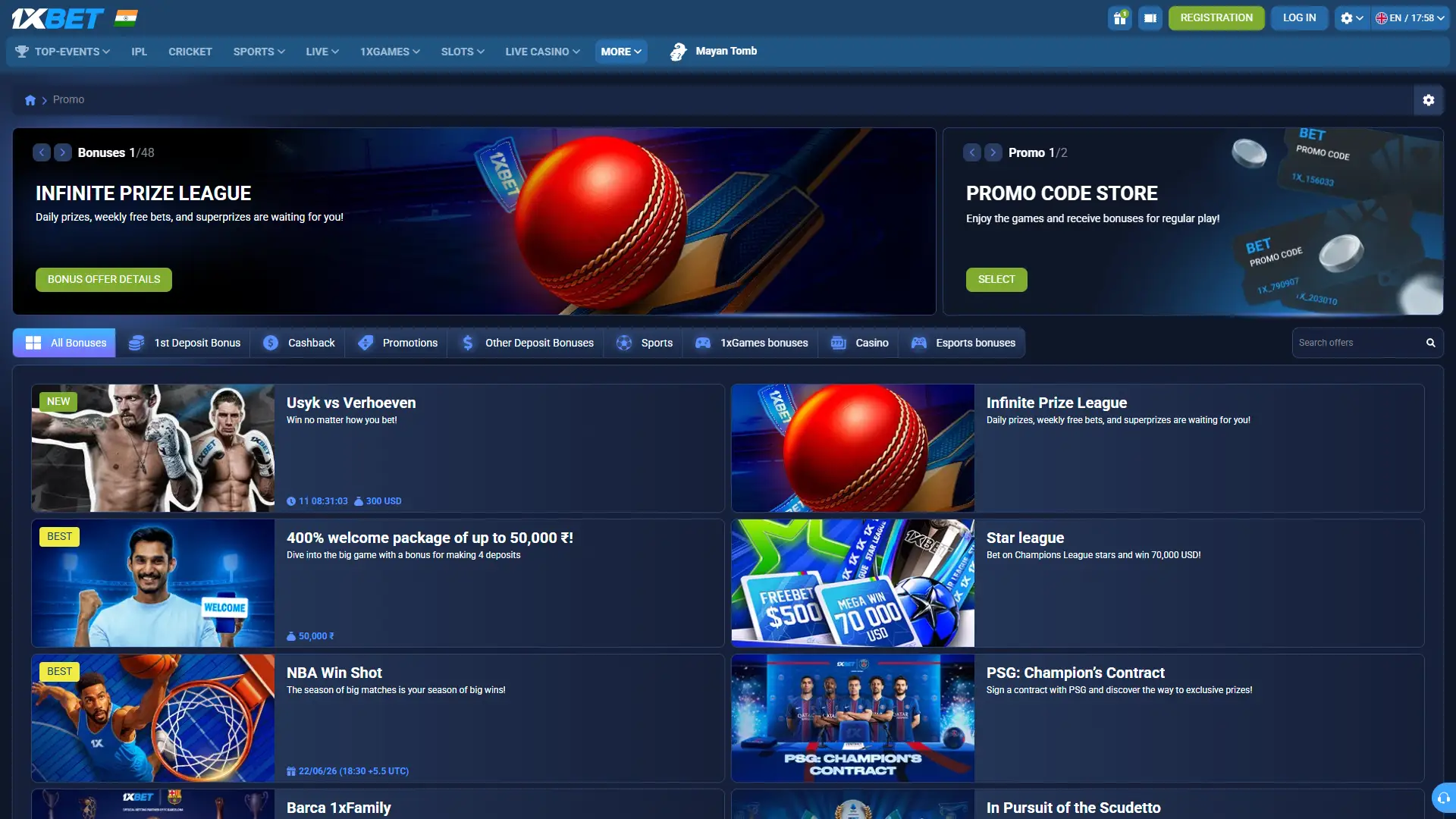Open NBA Win Shot basketball thumbnail
This screenshot has width=1456, height=819.
coord(153,718)
